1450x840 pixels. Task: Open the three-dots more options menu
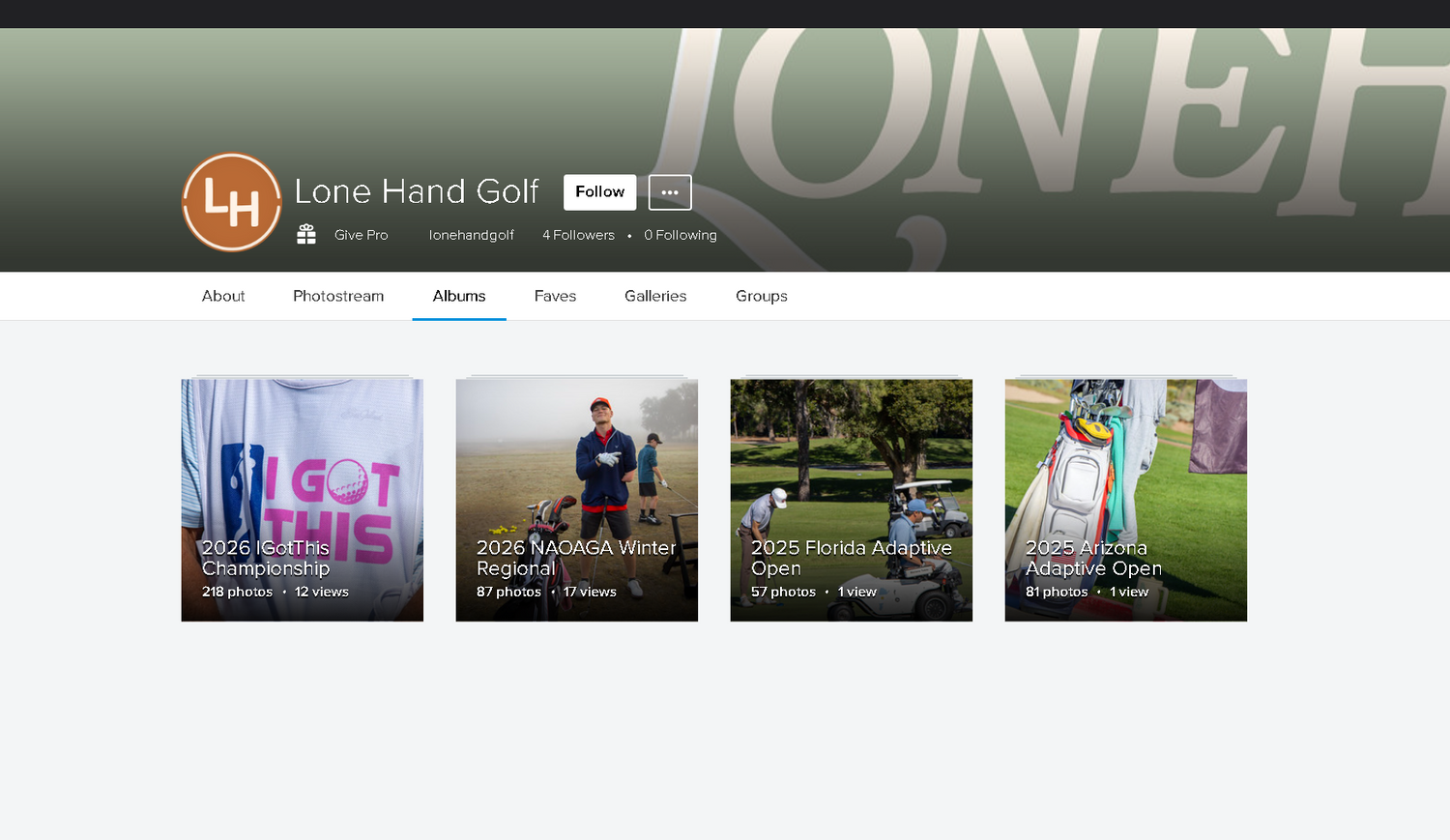click(670, 192)
